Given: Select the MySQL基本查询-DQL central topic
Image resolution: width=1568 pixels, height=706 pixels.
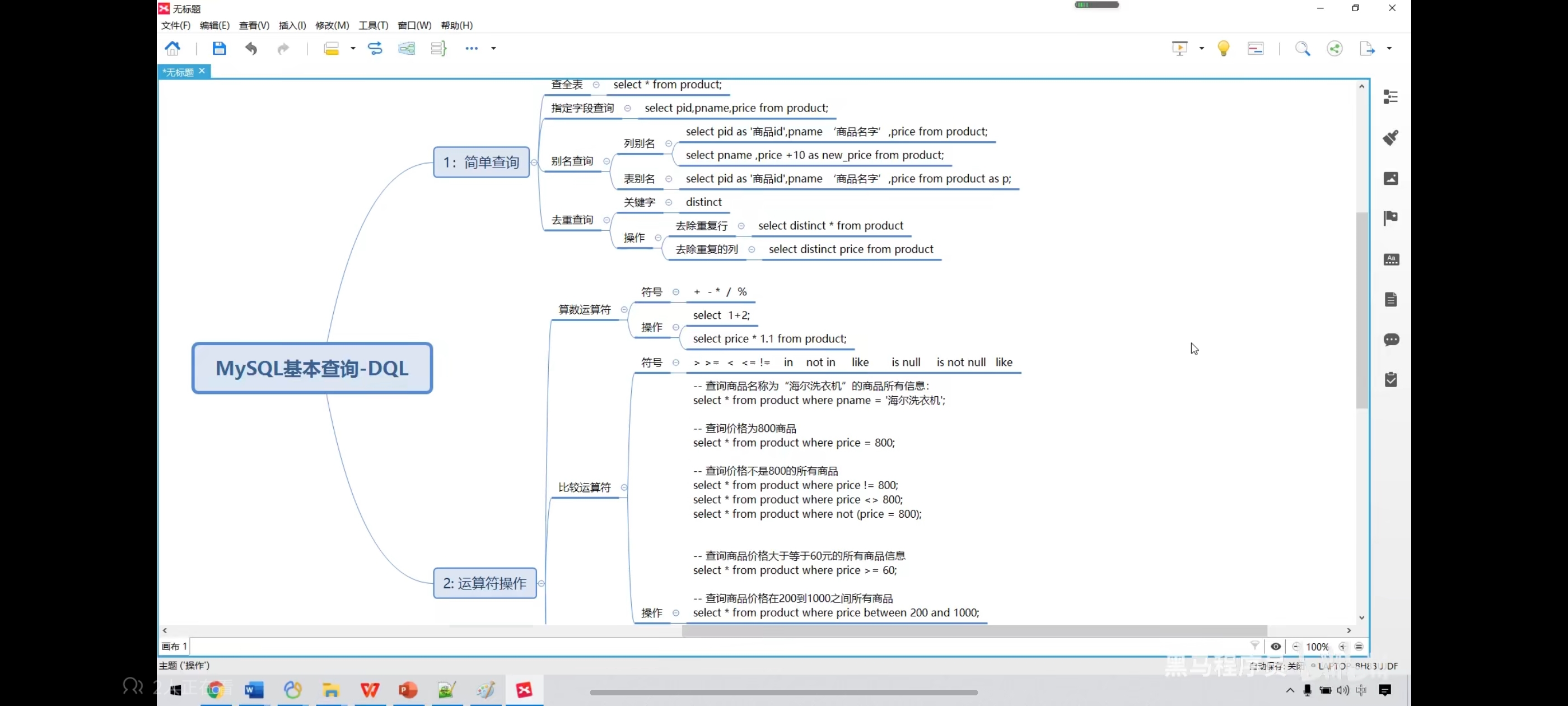Looking at the screenshot, I should click(x=312, y=368).
